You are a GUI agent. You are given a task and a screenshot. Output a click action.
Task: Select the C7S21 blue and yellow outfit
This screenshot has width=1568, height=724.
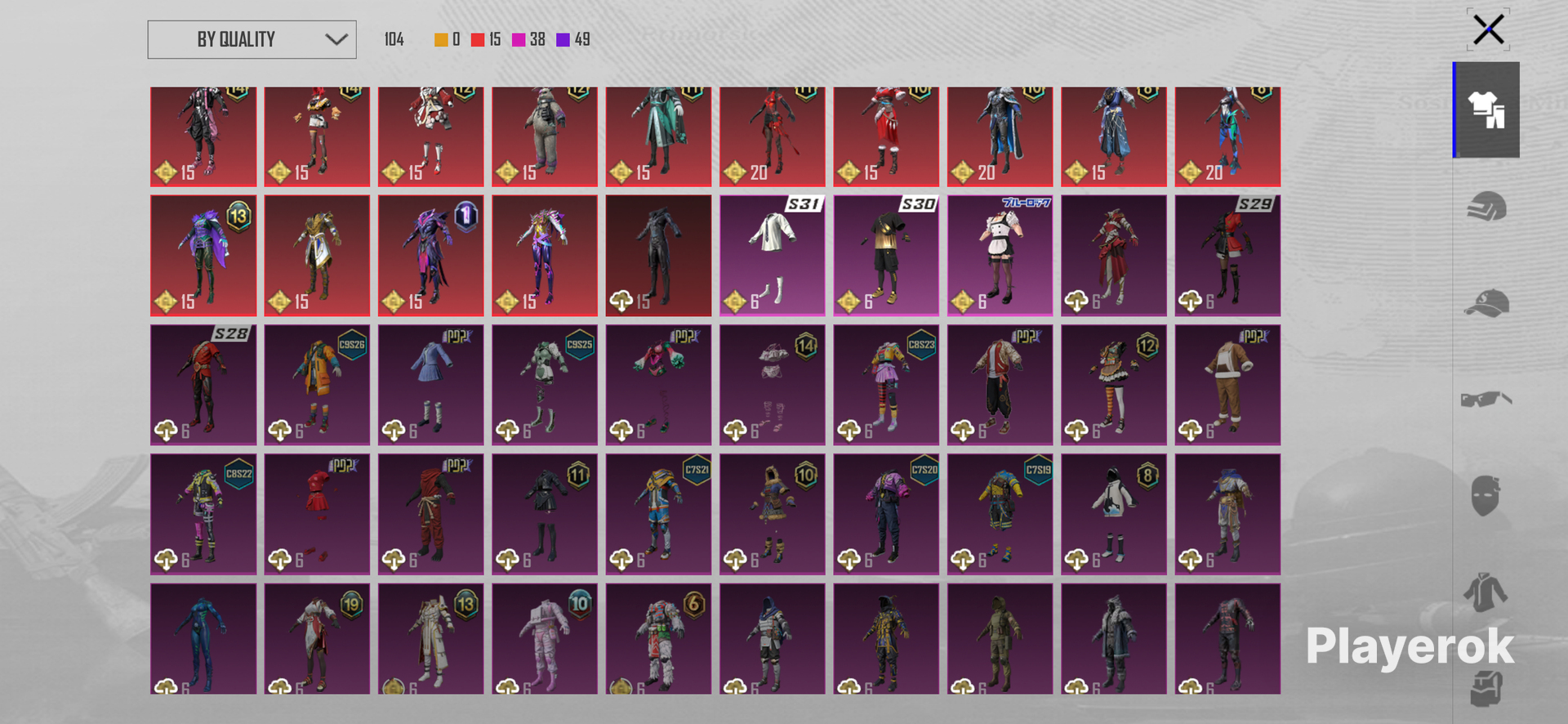click(658, 514)
